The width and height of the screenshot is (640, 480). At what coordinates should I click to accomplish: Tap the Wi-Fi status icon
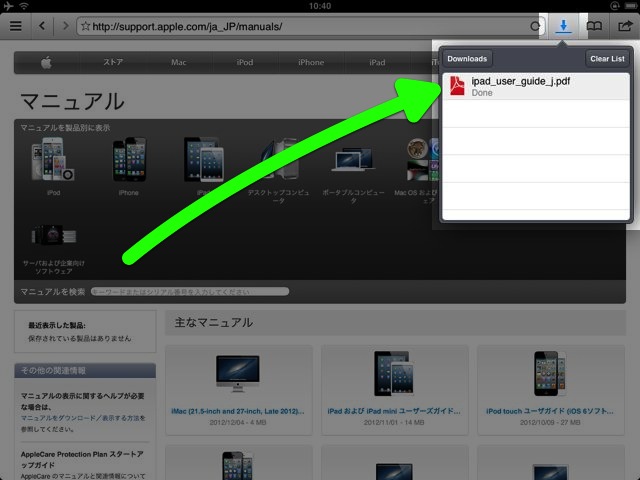(24, 6)
